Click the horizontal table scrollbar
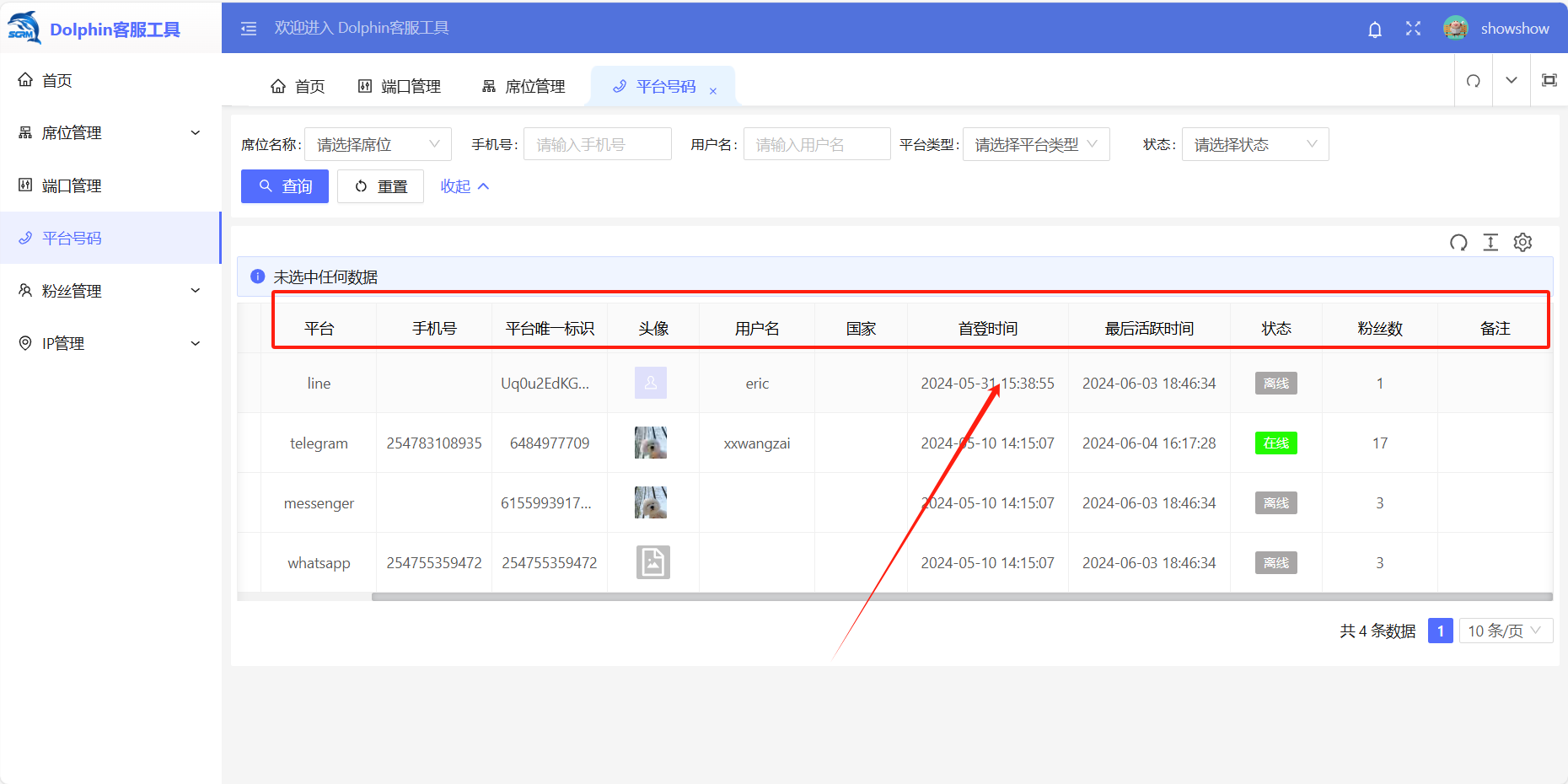This screenshot has width=1568, height=784. [961, 597]
